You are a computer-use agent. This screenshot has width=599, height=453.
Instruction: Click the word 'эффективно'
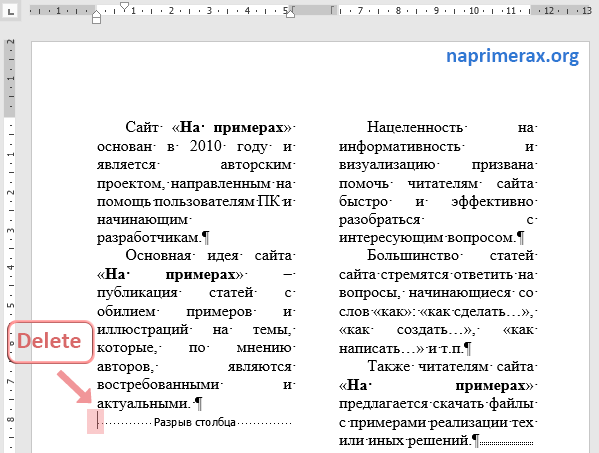tap(492, 202)
